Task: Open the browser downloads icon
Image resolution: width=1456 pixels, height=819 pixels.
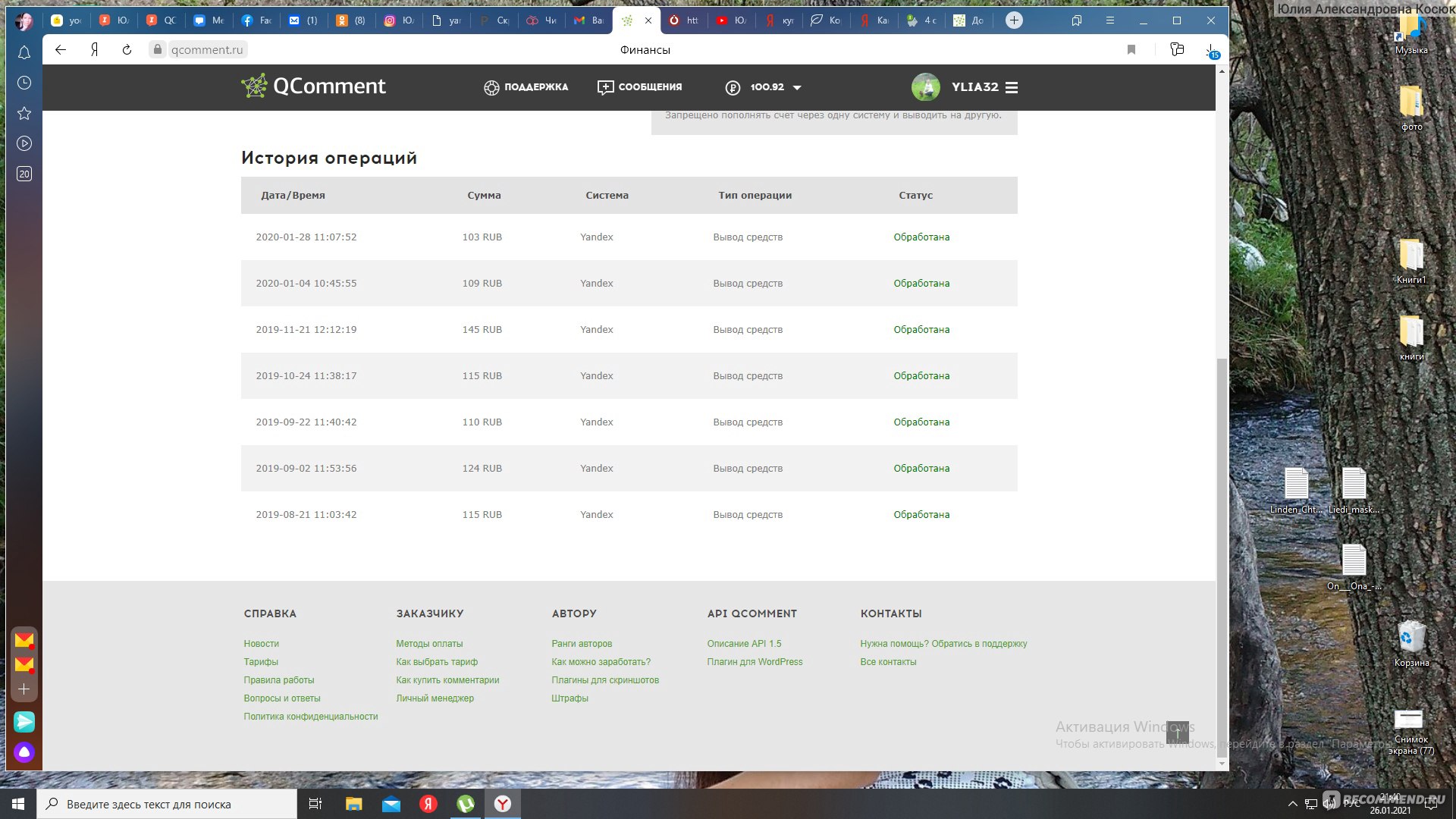Action: (1211, 50)
